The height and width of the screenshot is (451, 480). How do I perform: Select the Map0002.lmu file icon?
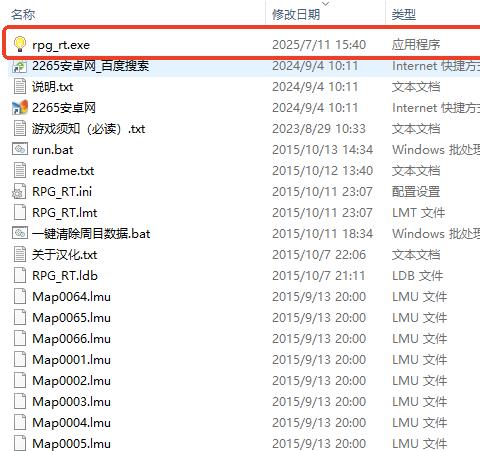click(20, 380)
